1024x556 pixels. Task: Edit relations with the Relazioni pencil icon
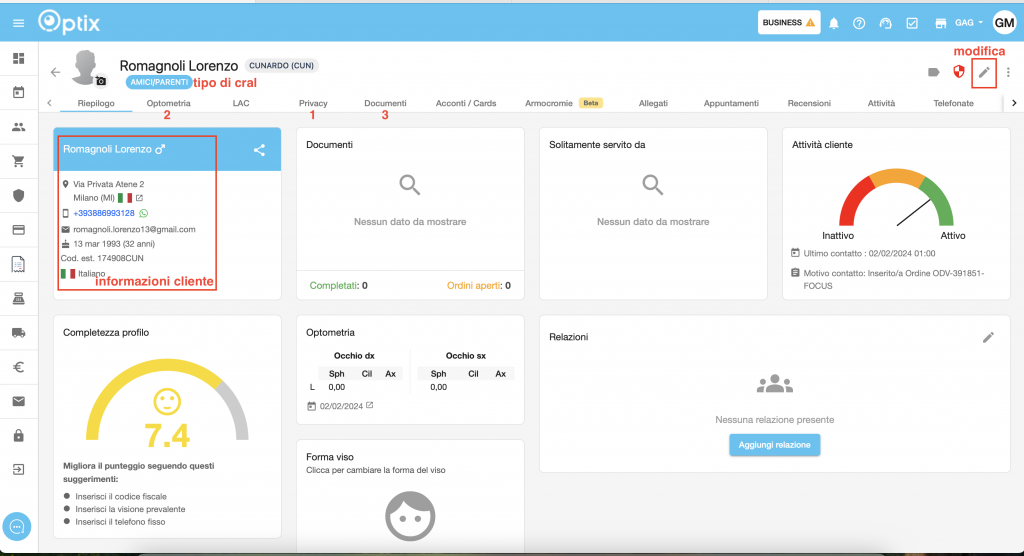point(988,337)
